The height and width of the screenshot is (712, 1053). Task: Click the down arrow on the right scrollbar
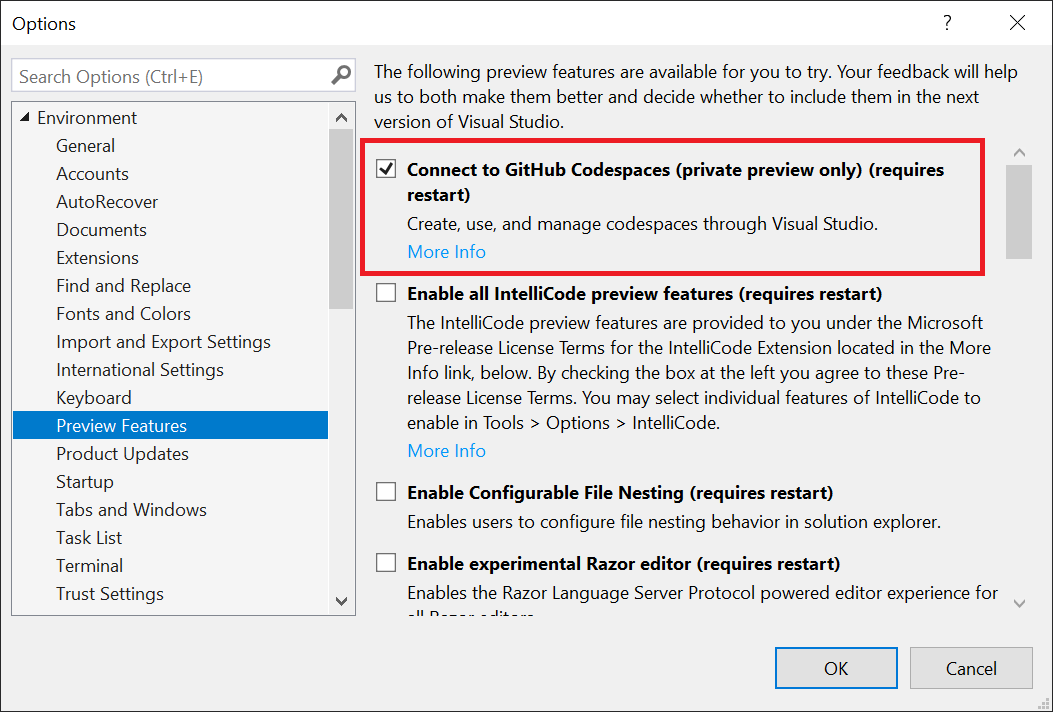pyautogui.click(x=1020, y=603)
